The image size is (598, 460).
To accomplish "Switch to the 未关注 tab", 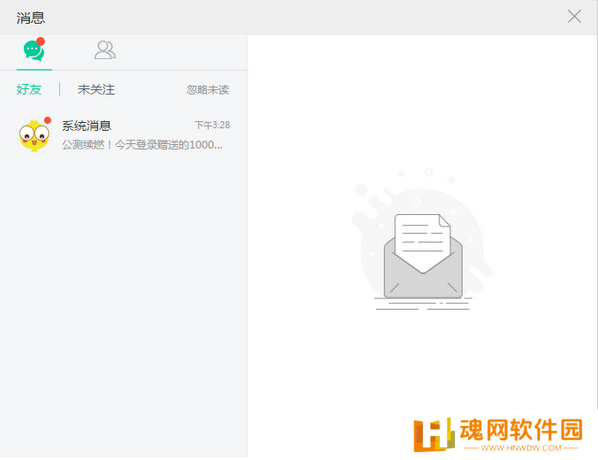I will 96,90.
